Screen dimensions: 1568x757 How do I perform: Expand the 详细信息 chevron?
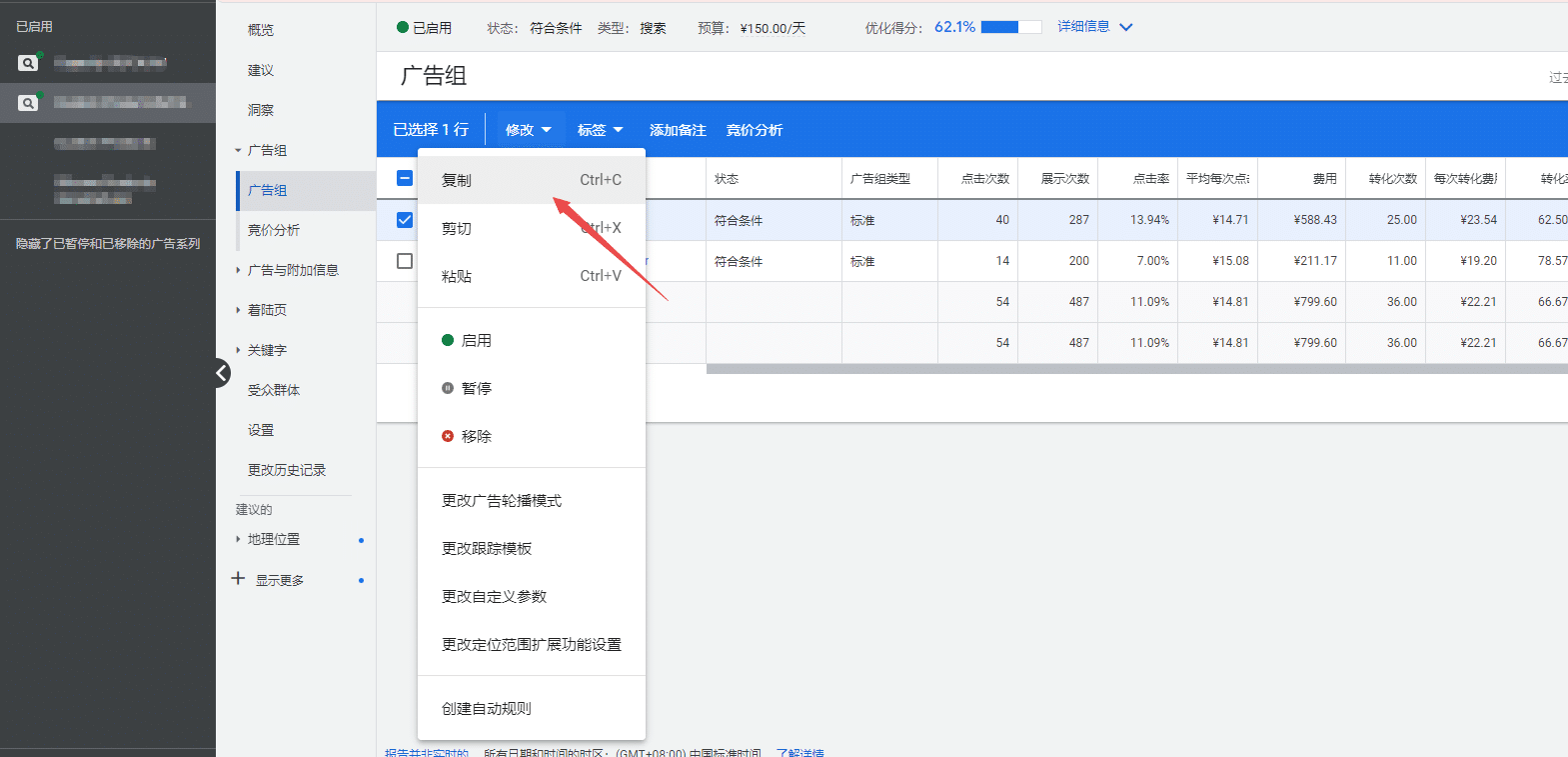click(x=1126, y=27)
